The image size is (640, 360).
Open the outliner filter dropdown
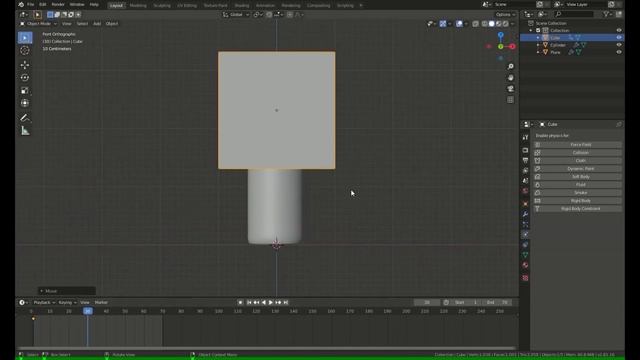tap(608, 14)
